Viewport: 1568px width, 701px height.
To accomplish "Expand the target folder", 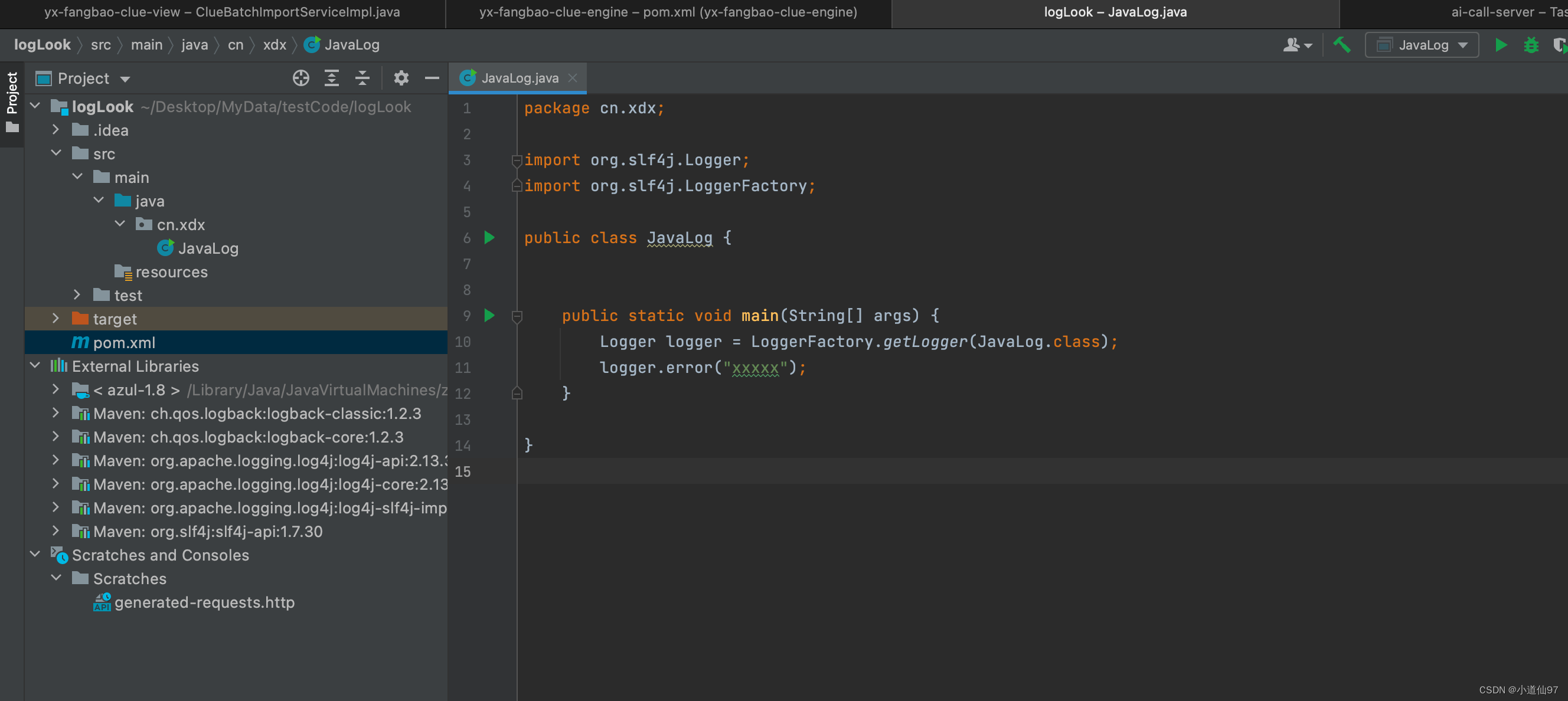I will [56, 318].
